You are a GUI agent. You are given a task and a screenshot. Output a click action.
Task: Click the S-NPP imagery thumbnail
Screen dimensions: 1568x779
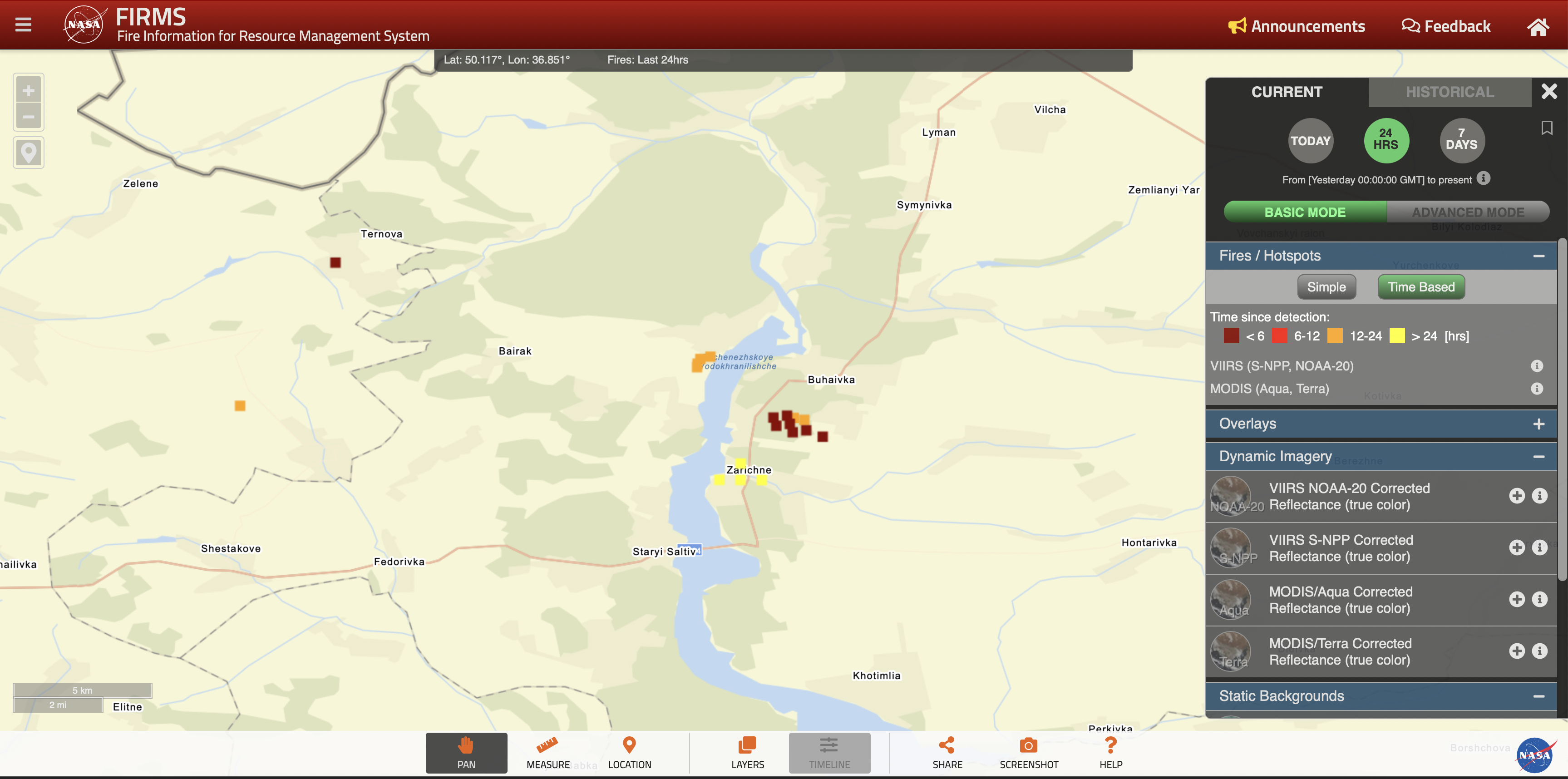tap(1231, 548)
